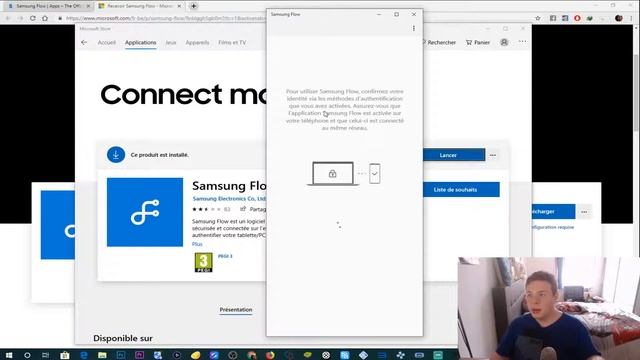Open the Configuration requise link
Image resolution: width=640 pixels, height=360 pixels.
point(553,227)
